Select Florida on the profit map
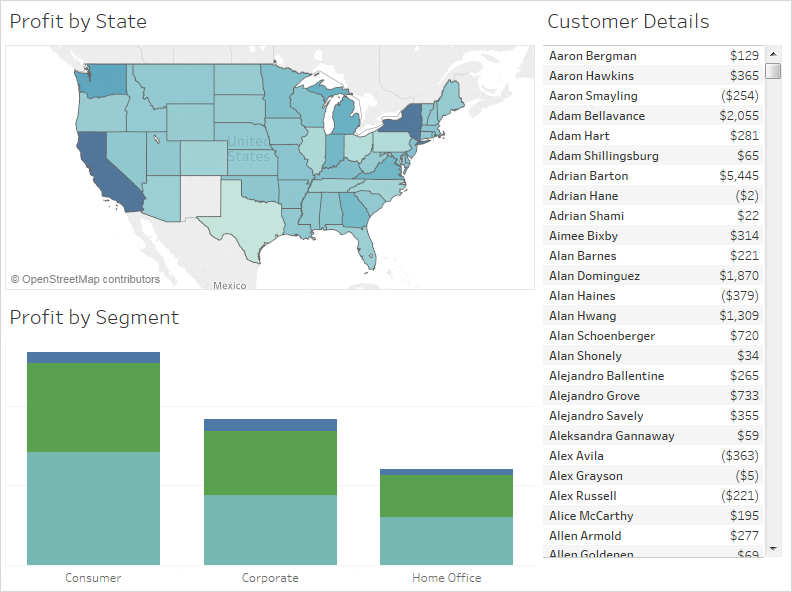The image size is (792, 592). [x=367, y=246]
